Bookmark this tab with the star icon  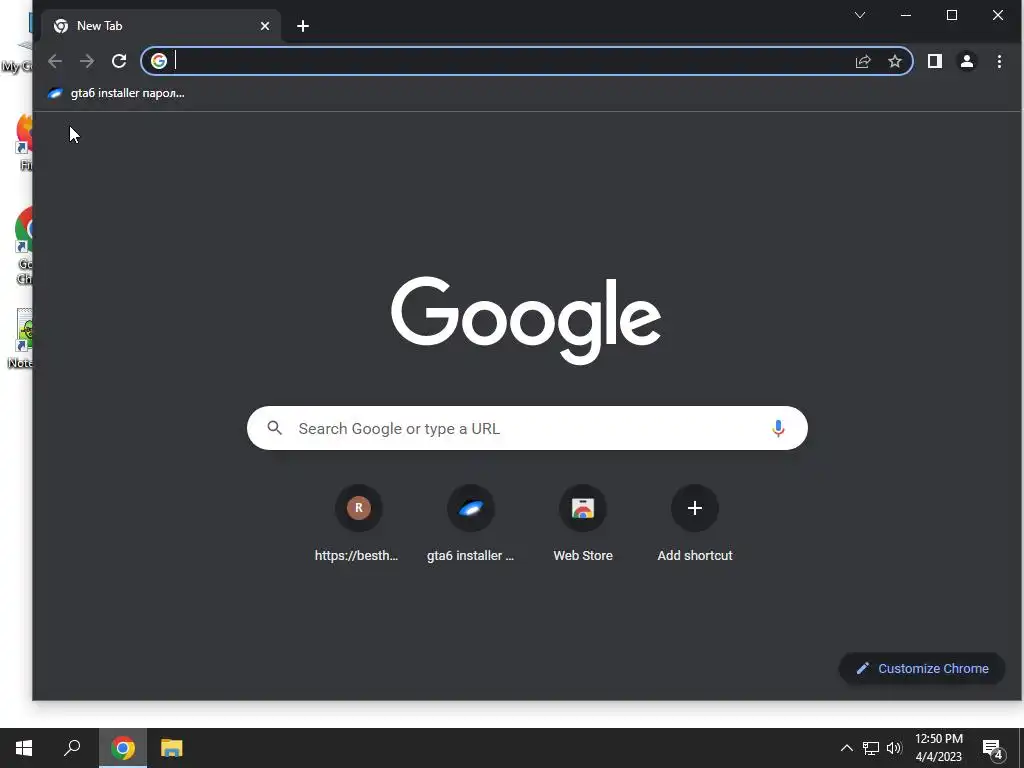click(x=895, y=61)
